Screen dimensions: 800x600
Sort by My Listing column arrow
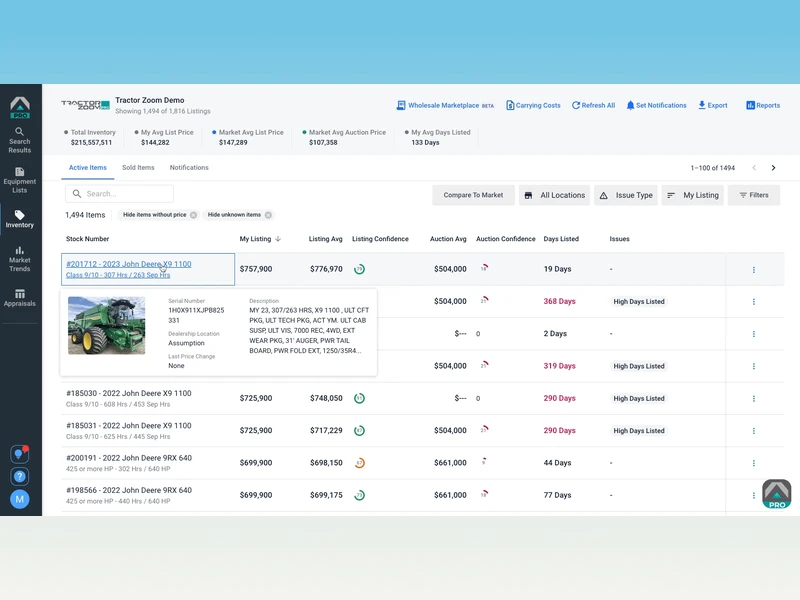click(x=278, y=239)
